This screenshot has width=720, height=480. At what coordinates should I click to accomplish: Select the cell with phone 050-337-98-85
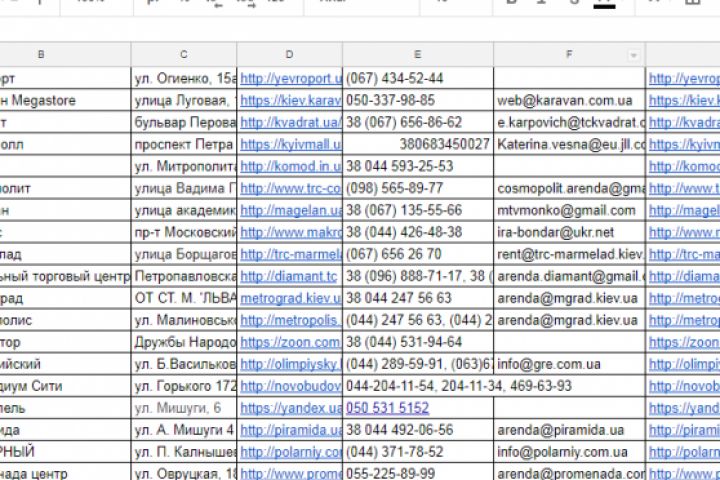(x=418, y=101)
